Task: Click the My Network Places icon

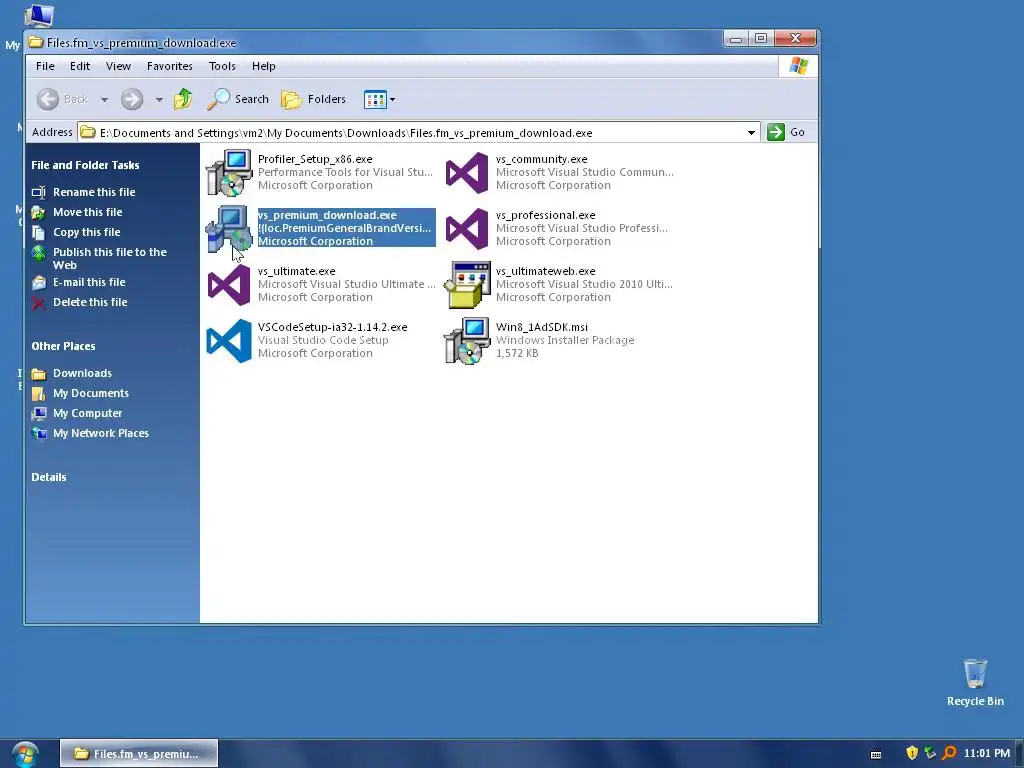Action: (x=39, y=434)
